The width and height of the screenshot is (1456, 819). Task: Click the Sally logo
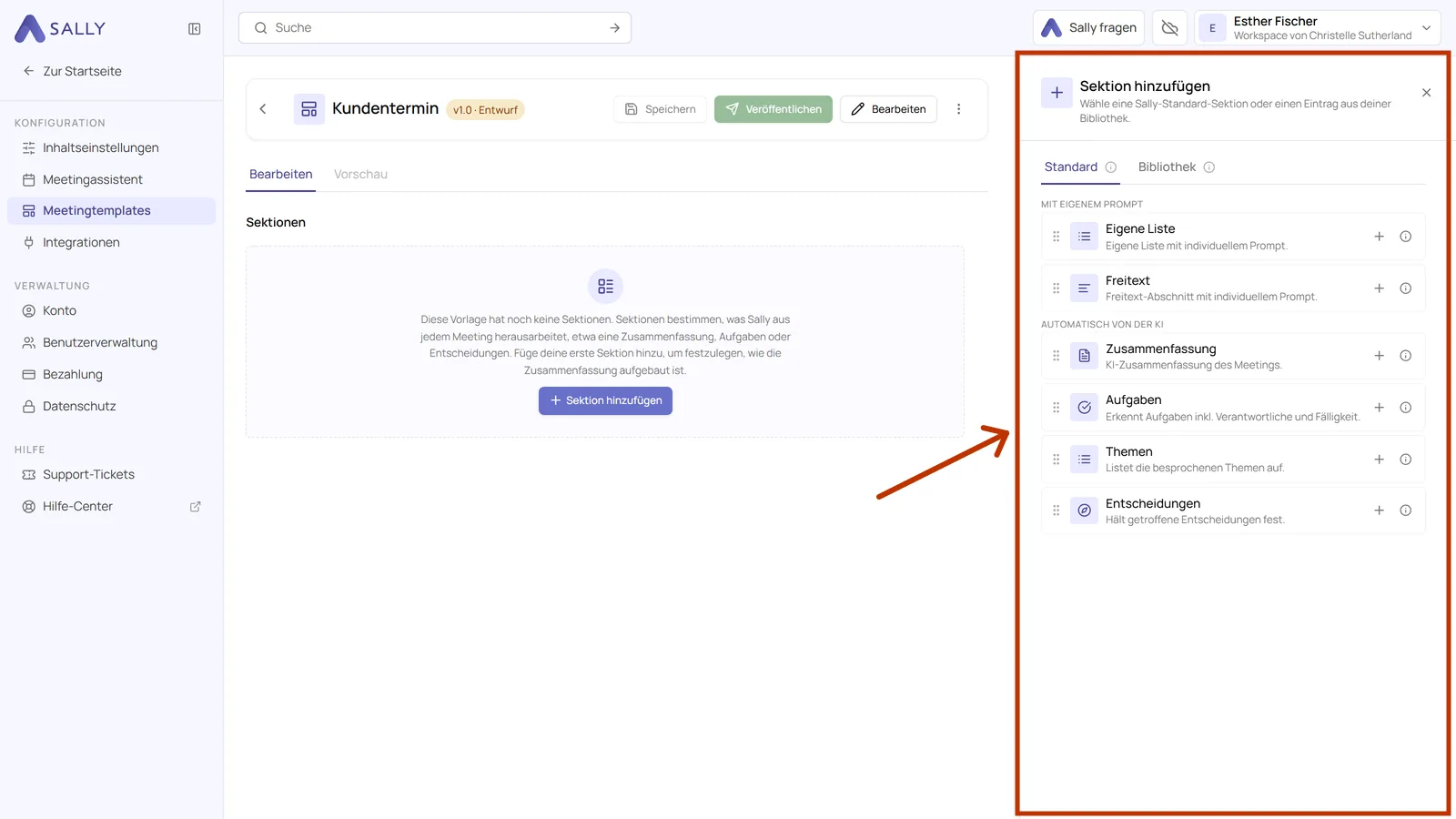tap(60, 28)
